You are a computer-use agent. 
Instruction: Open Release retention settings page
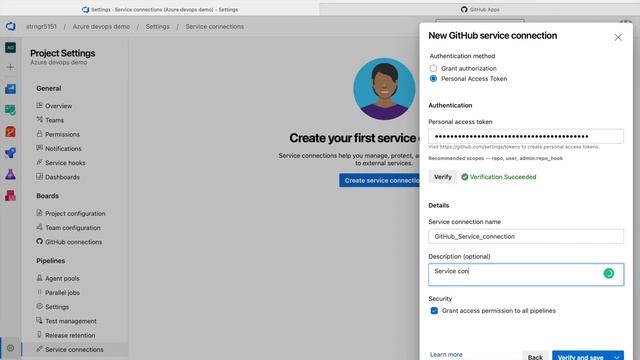(x=70, y=335)
